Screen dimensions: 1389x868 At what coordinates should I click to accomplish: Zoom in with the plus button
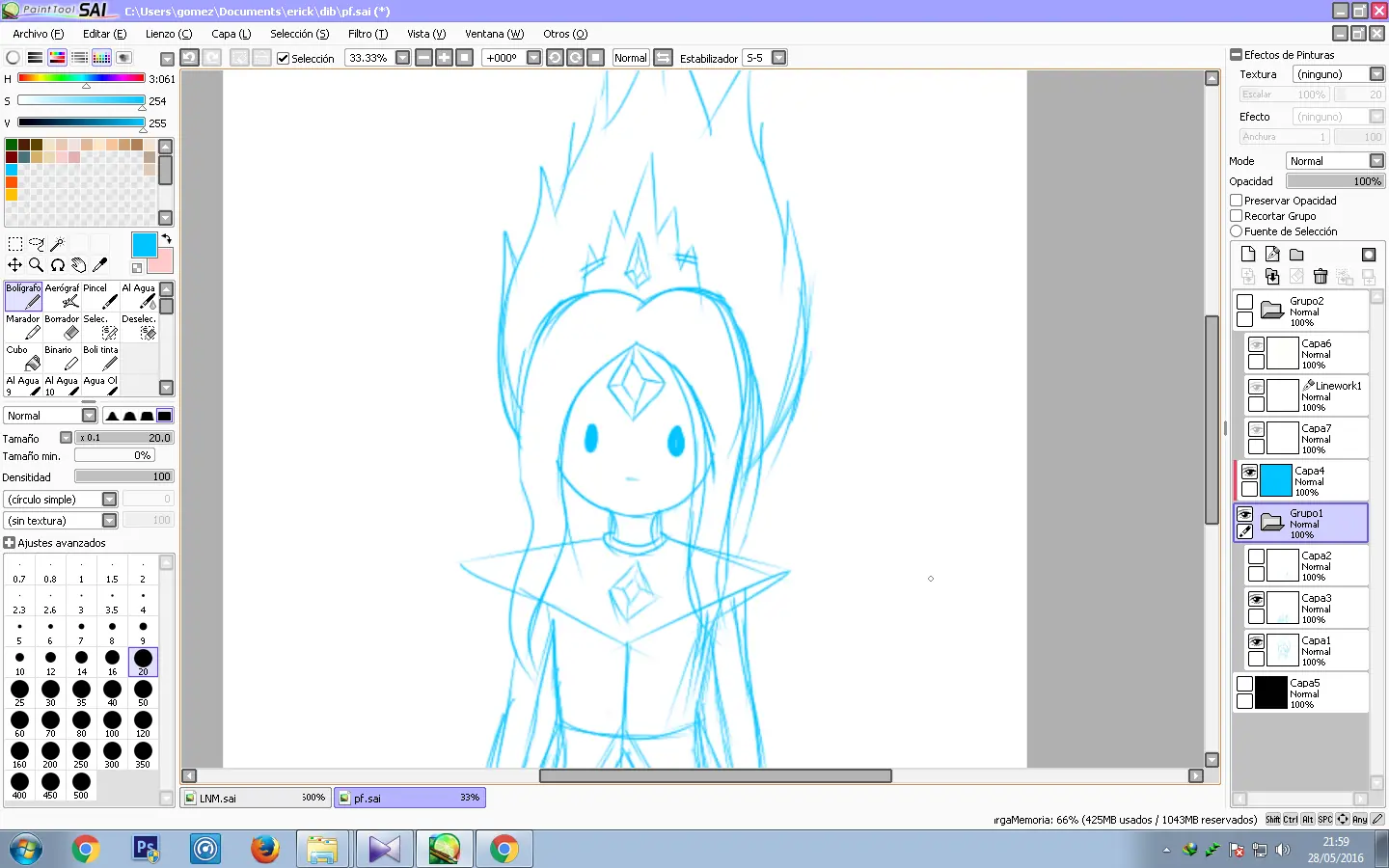pyautogui.click(x=444, y=58)
